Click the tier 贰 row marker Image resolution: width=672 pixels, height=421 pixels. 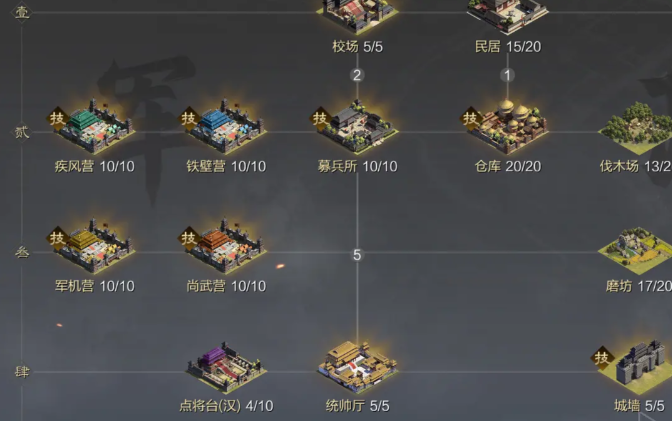click(22, 132)
